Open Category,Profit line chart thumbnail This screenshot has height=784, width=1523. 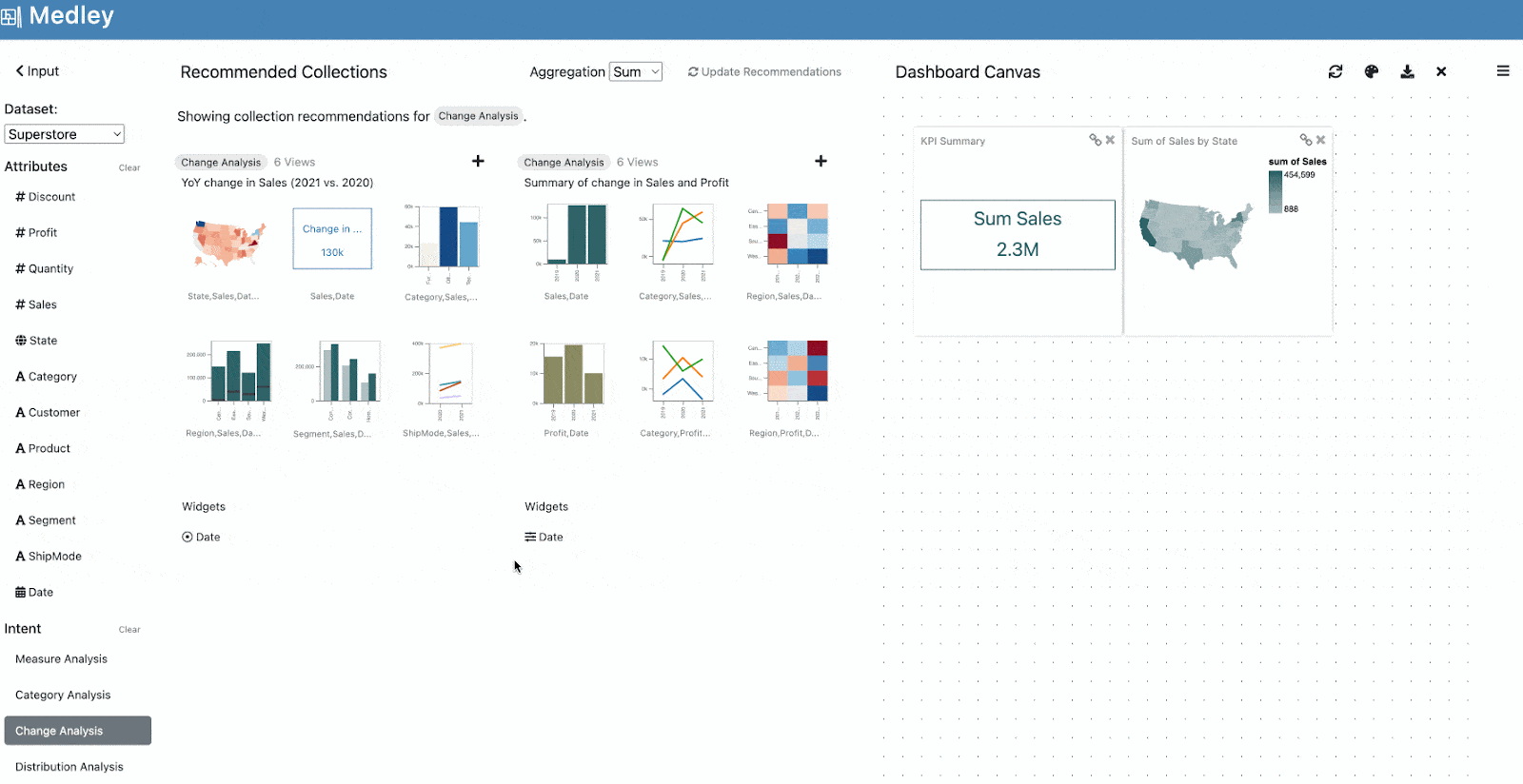pyautogui.click(x=676, y=380)
